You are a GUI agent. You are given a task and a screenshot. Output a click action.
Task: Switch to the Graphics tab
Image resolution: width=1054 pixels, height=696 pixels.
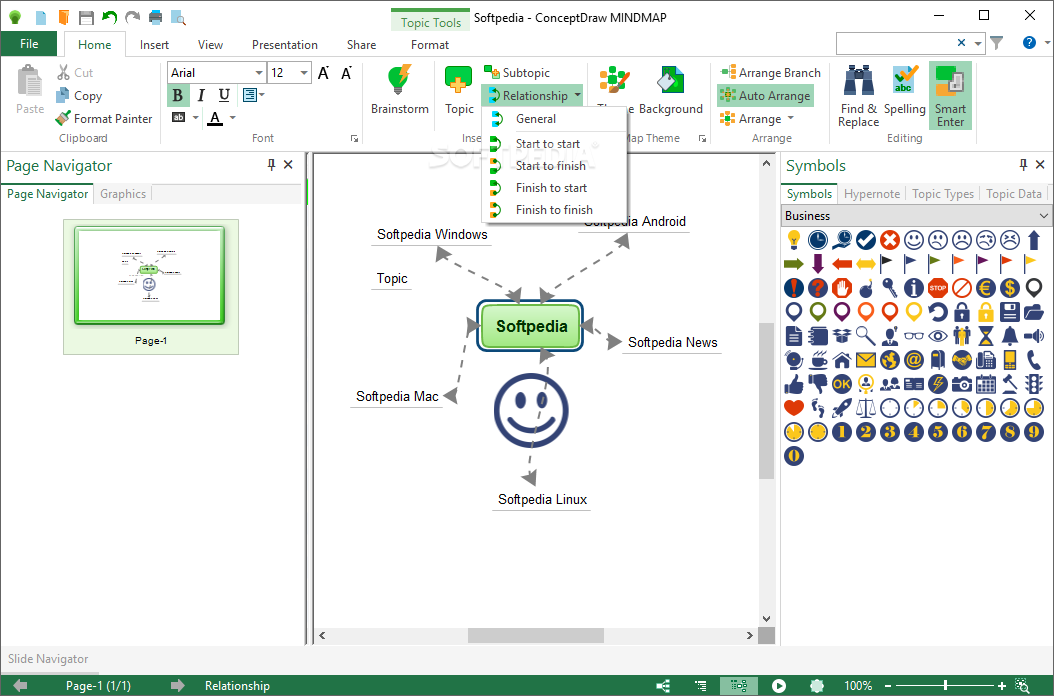click(123, 194)
